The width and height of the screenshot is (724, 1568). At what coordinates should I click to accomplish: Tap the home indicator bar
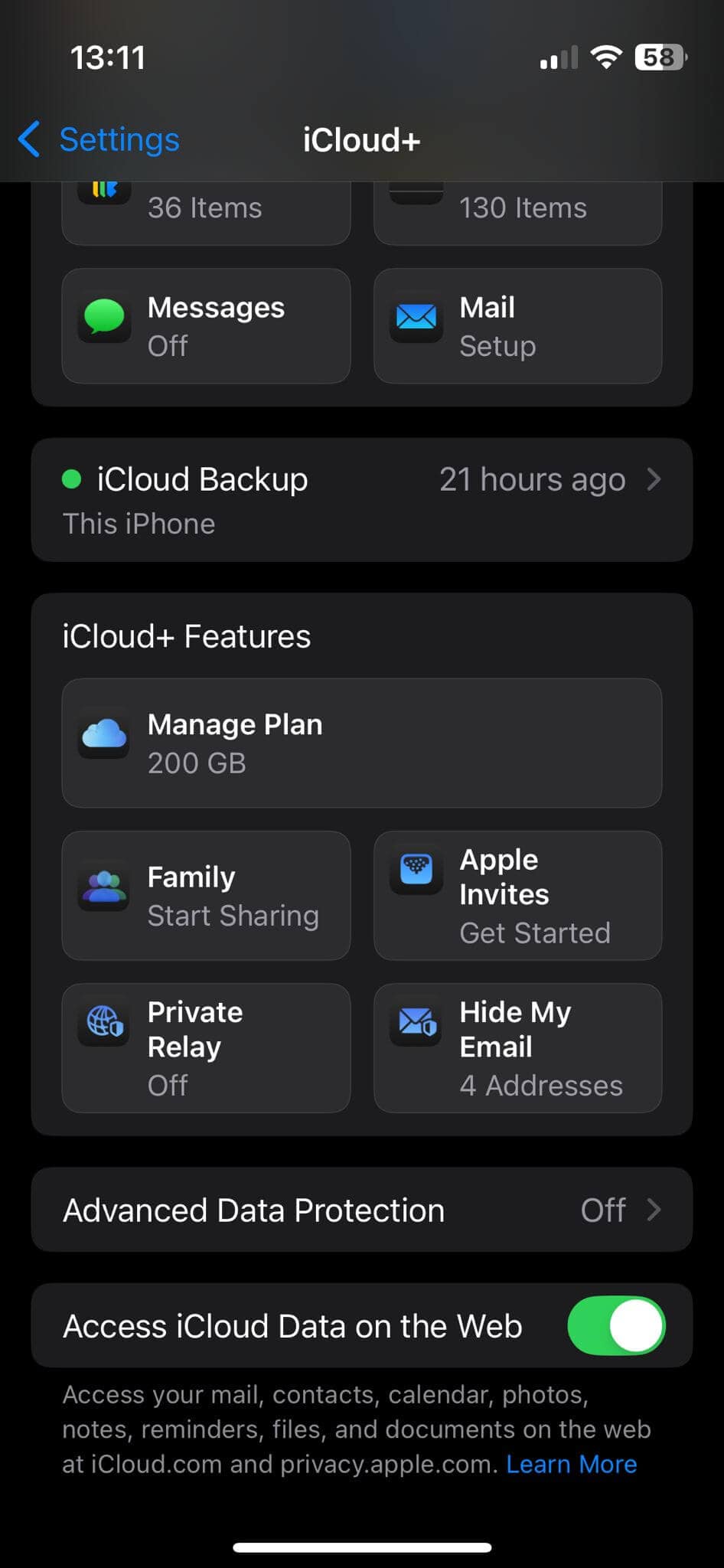tap(362, 1547)
